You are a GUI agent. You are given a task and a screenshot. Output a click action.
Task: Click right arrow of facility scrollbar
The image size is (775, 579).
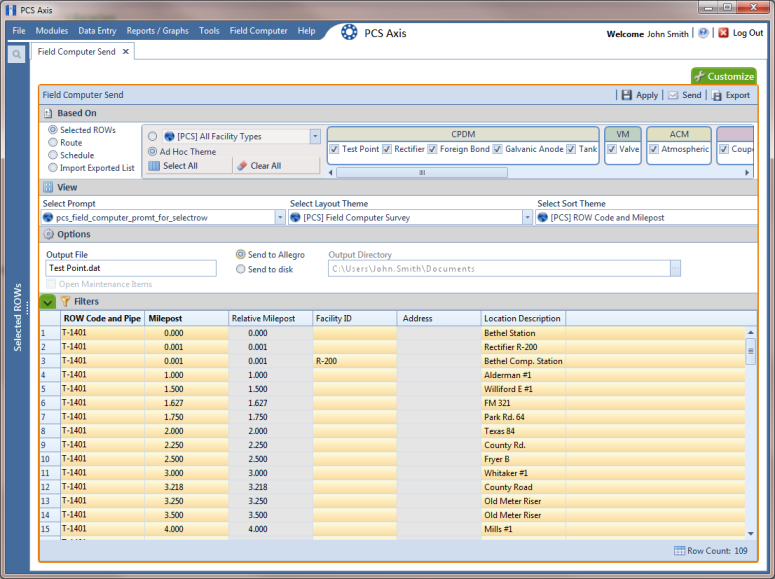pyautogui.click(x=747, y=173)
